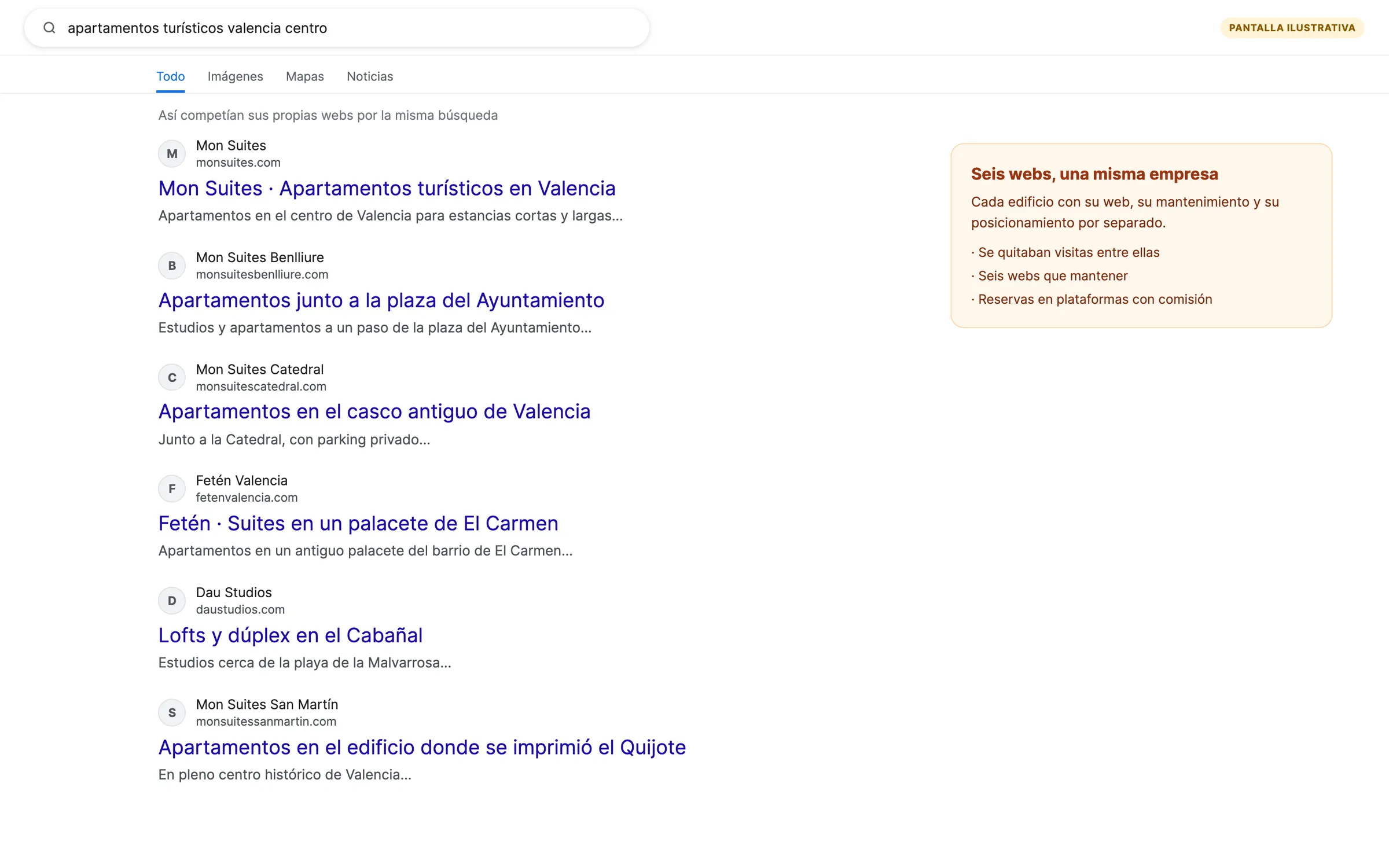Focus the search field with apartamentos query

pos(337,28)
